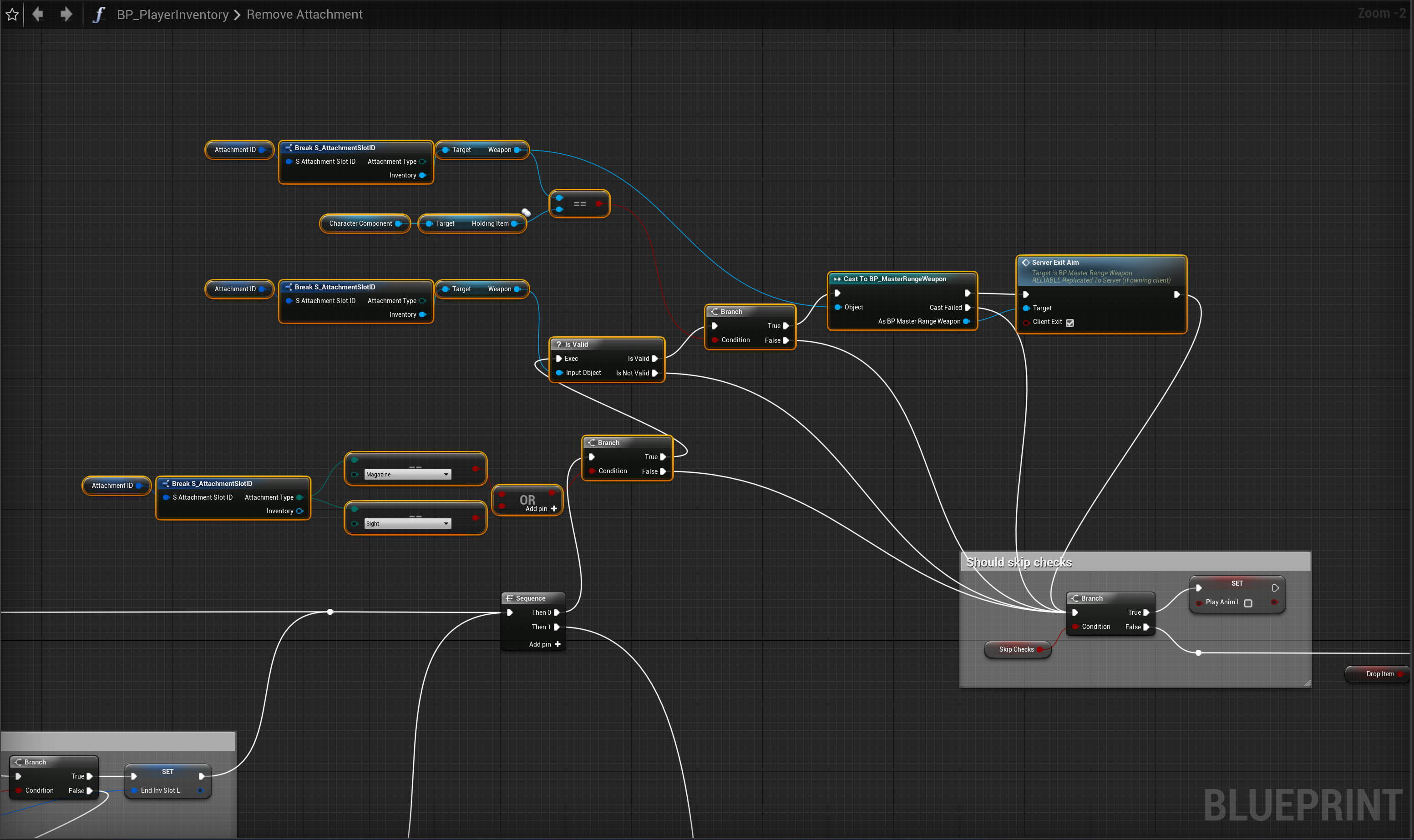Click the Server Exit Aim event icon
Viewport: 1414px width, 840px height.
click(x=1025, y=263)
